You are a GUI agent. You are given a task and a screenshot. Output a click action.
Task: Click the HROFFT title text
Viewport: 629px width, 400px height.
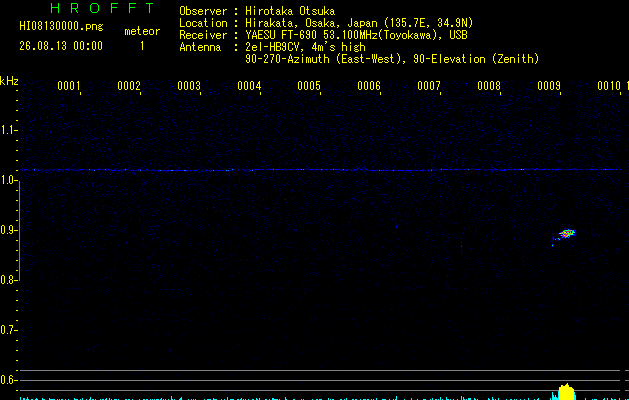pyautogui.click(x=102, y=8)
